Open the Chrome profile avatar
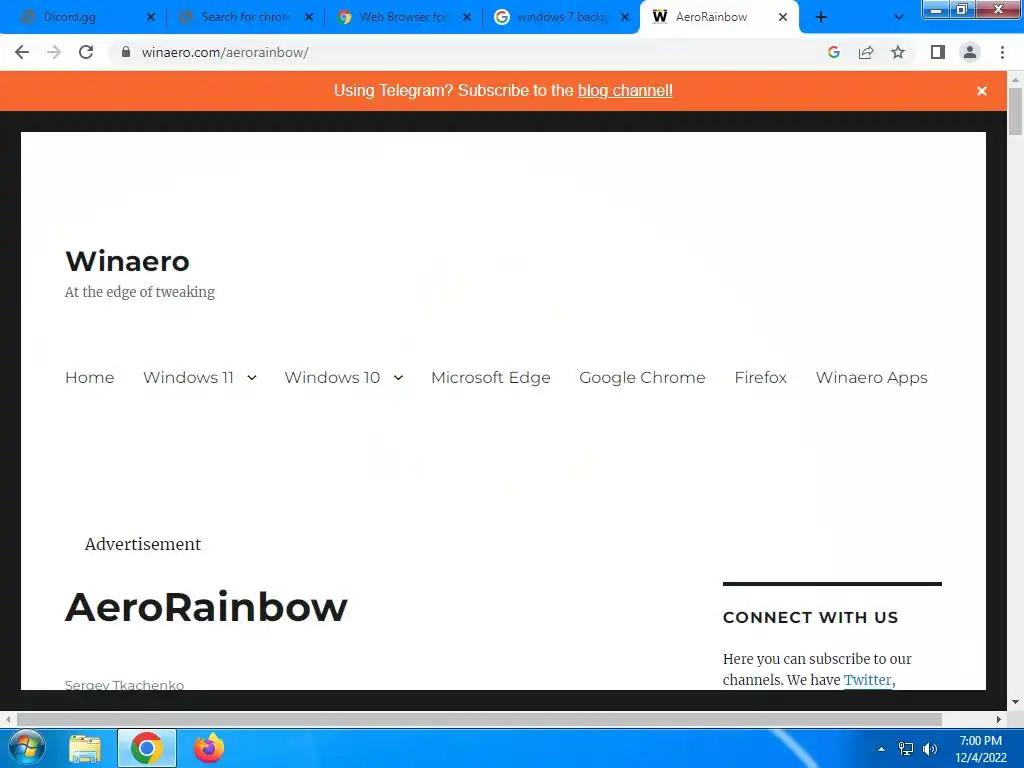The image size is (1024, 768). pyautogui.click(x=970, y=52)
